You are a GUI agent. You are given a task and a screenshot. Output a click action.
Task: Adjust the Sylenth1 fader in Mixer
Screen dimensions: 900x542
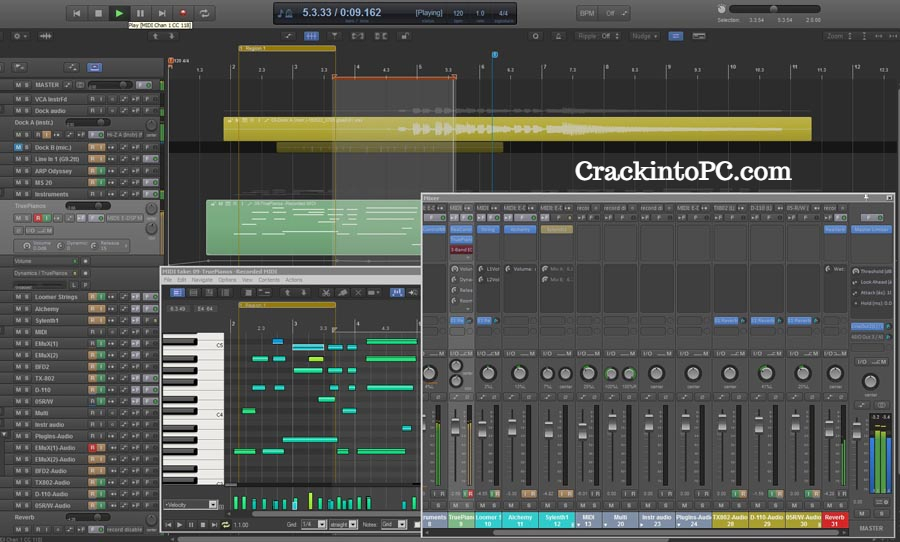549,428
